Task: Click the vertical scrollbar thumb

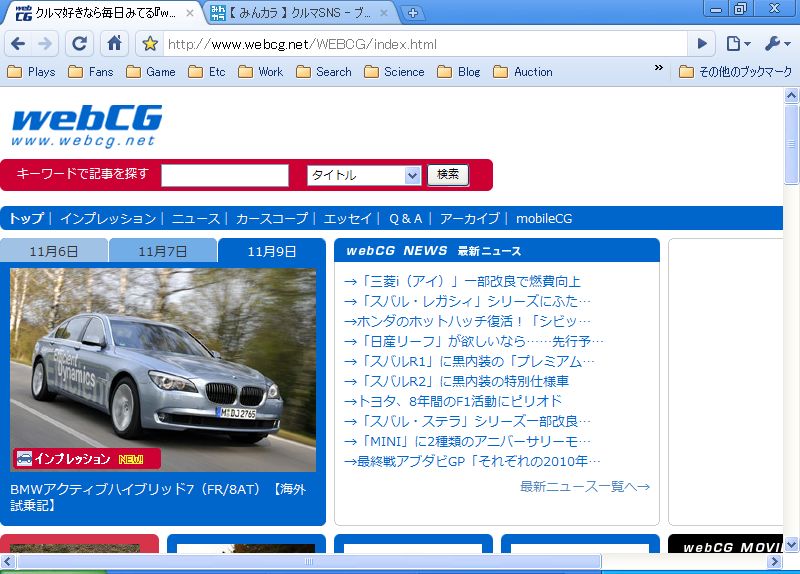Action: (791, 144)
